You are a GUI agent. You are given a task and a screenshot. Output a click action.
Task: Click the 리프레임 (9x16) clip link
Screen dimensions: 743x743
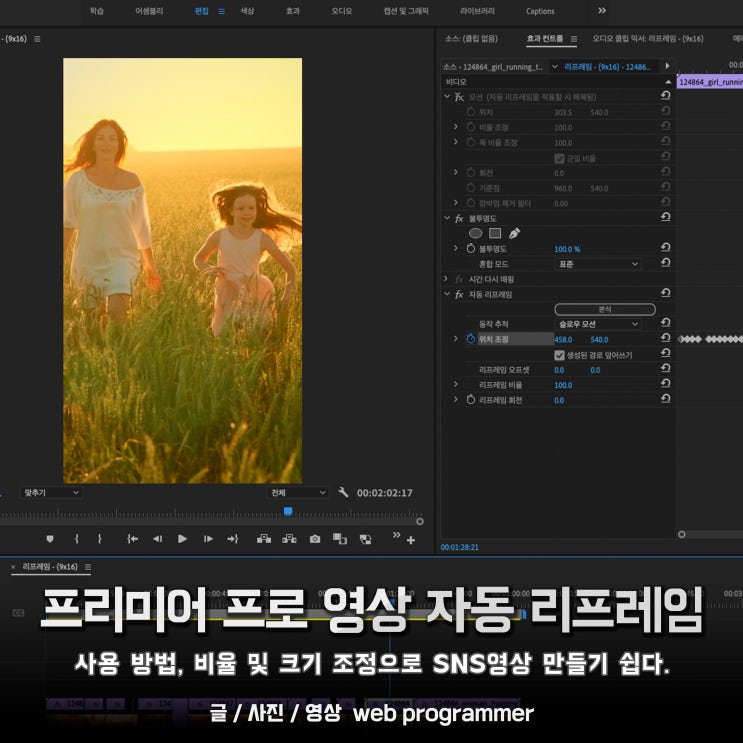(x=607, y=67)
